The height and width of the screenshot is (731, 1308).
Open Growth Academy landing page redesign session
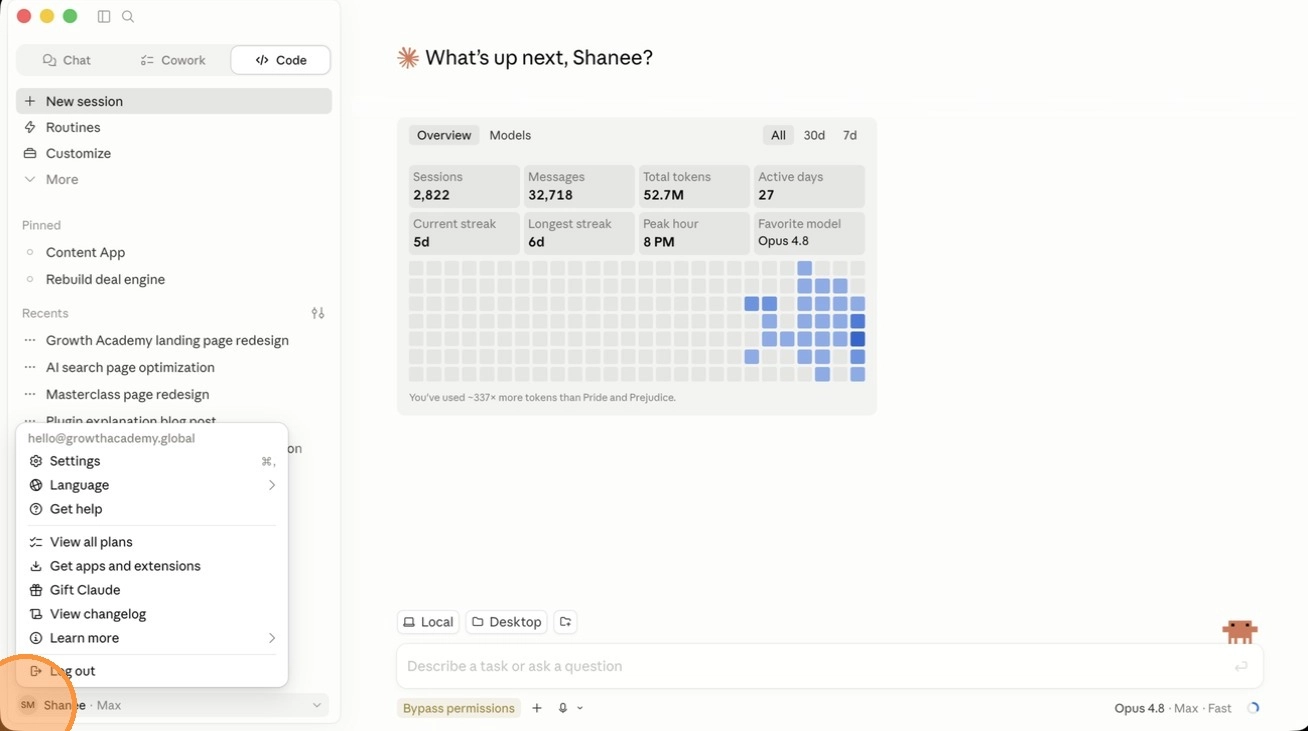(174, 340)
